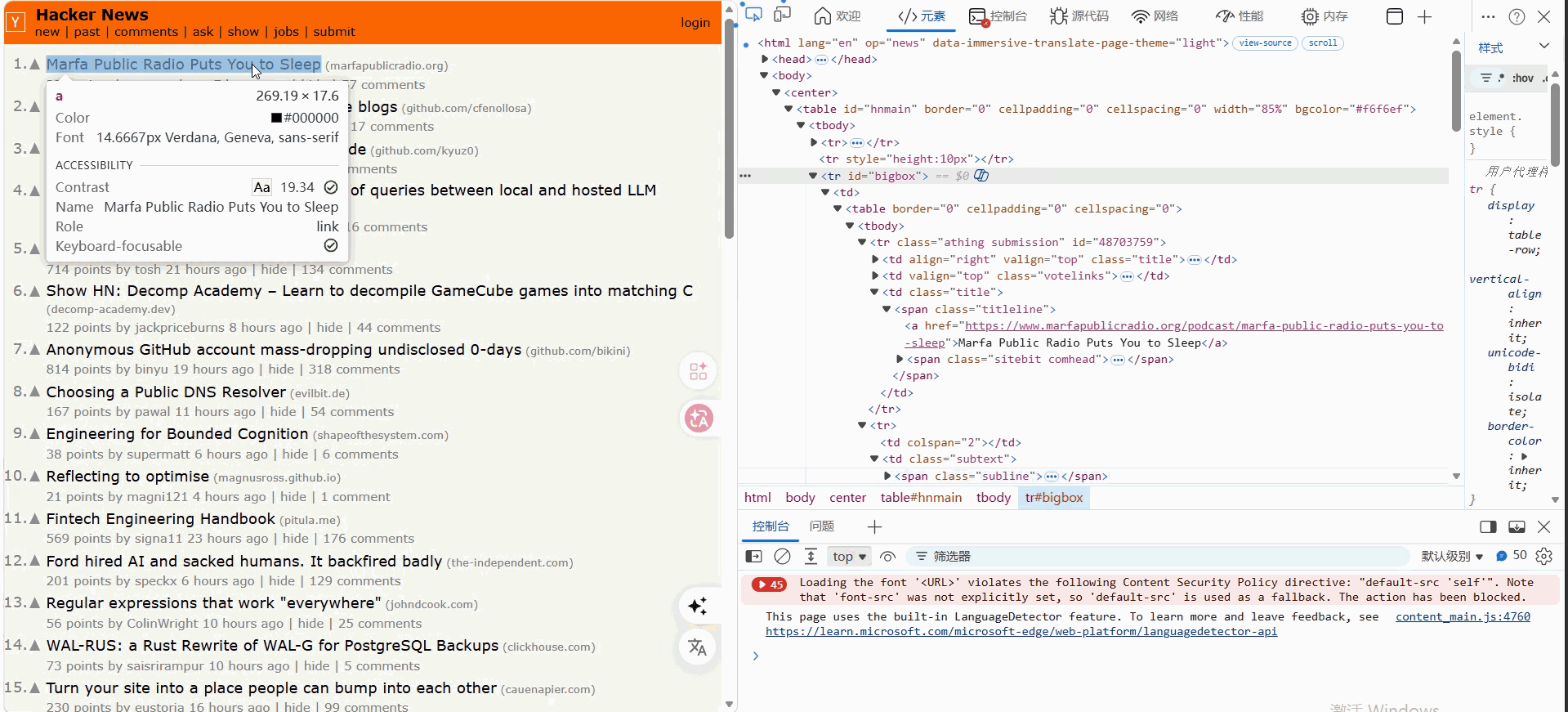The width and height of the screenshot is (1568, 712).
Task: Click the 50 issues counter badge
Action: (x=1511, y=556)
